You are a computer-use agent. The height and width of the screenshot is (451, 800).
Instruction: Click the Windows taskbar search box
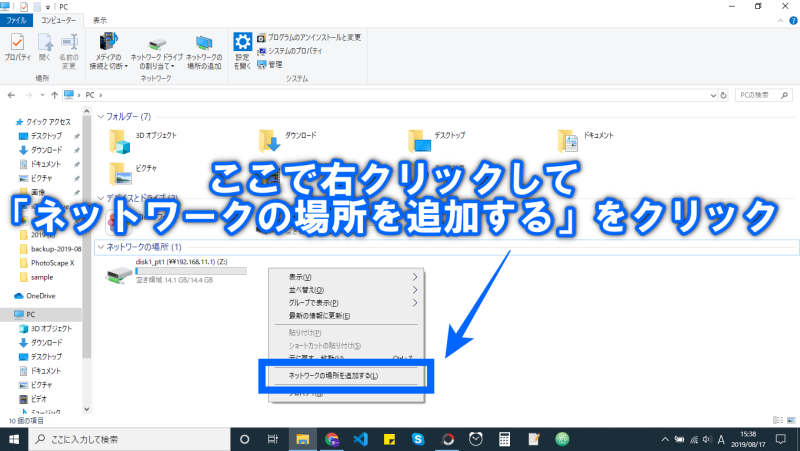tap(130, 439)
